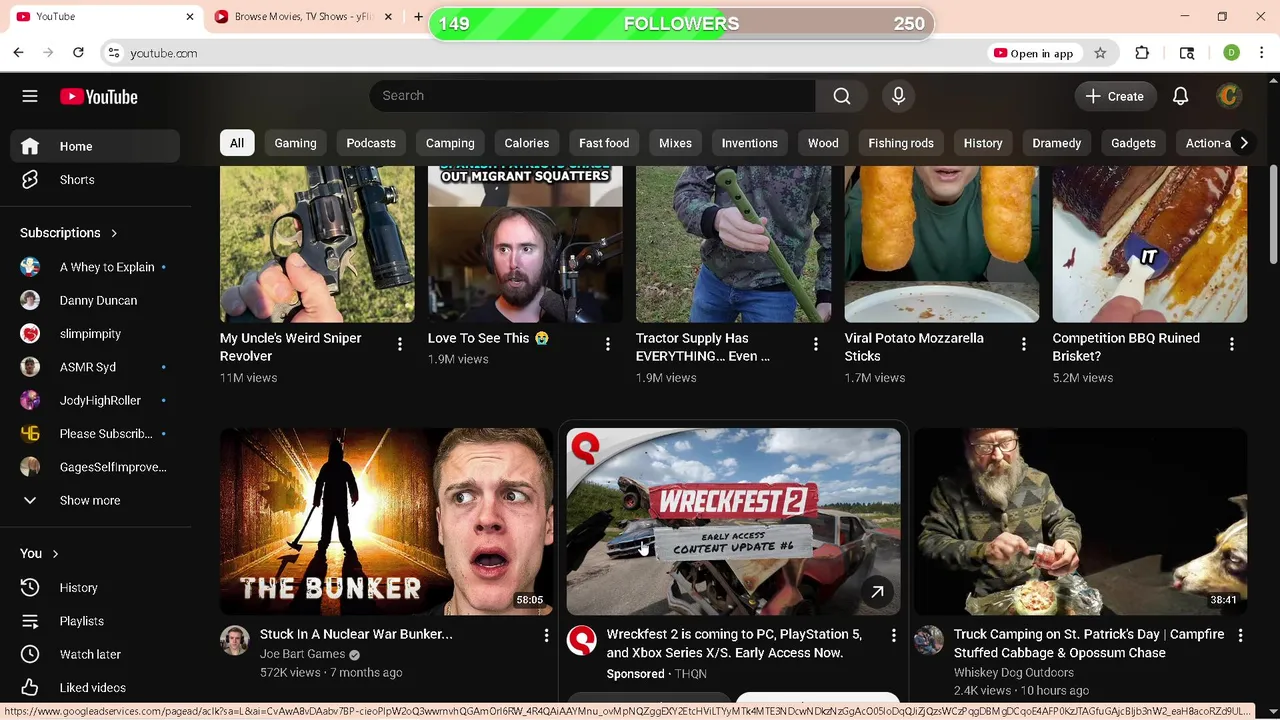
Task: Bookmark this page with the star
Action: point(1100,53)
